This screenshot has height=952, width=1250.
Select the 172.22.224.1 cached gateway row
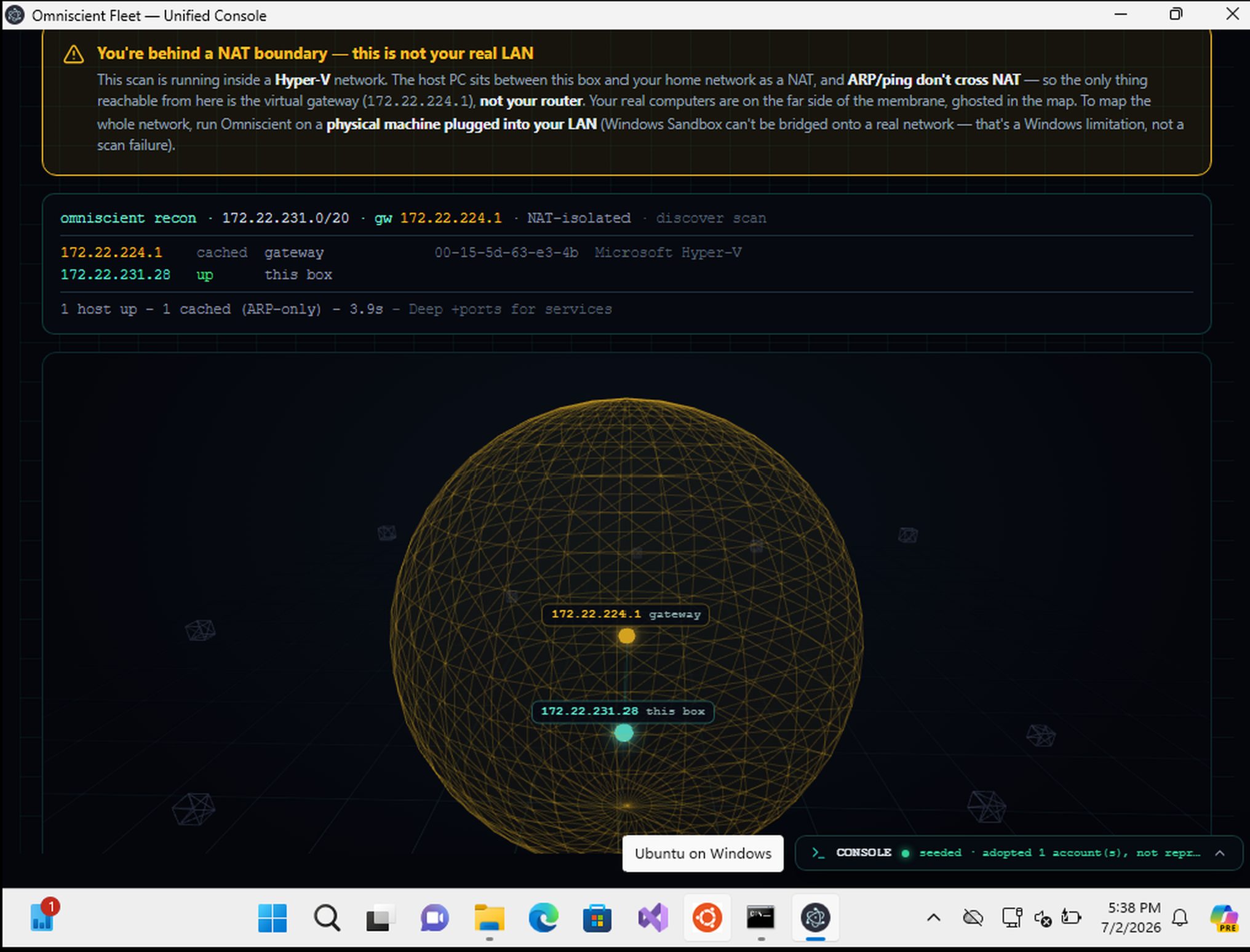[x=626, y=253]
